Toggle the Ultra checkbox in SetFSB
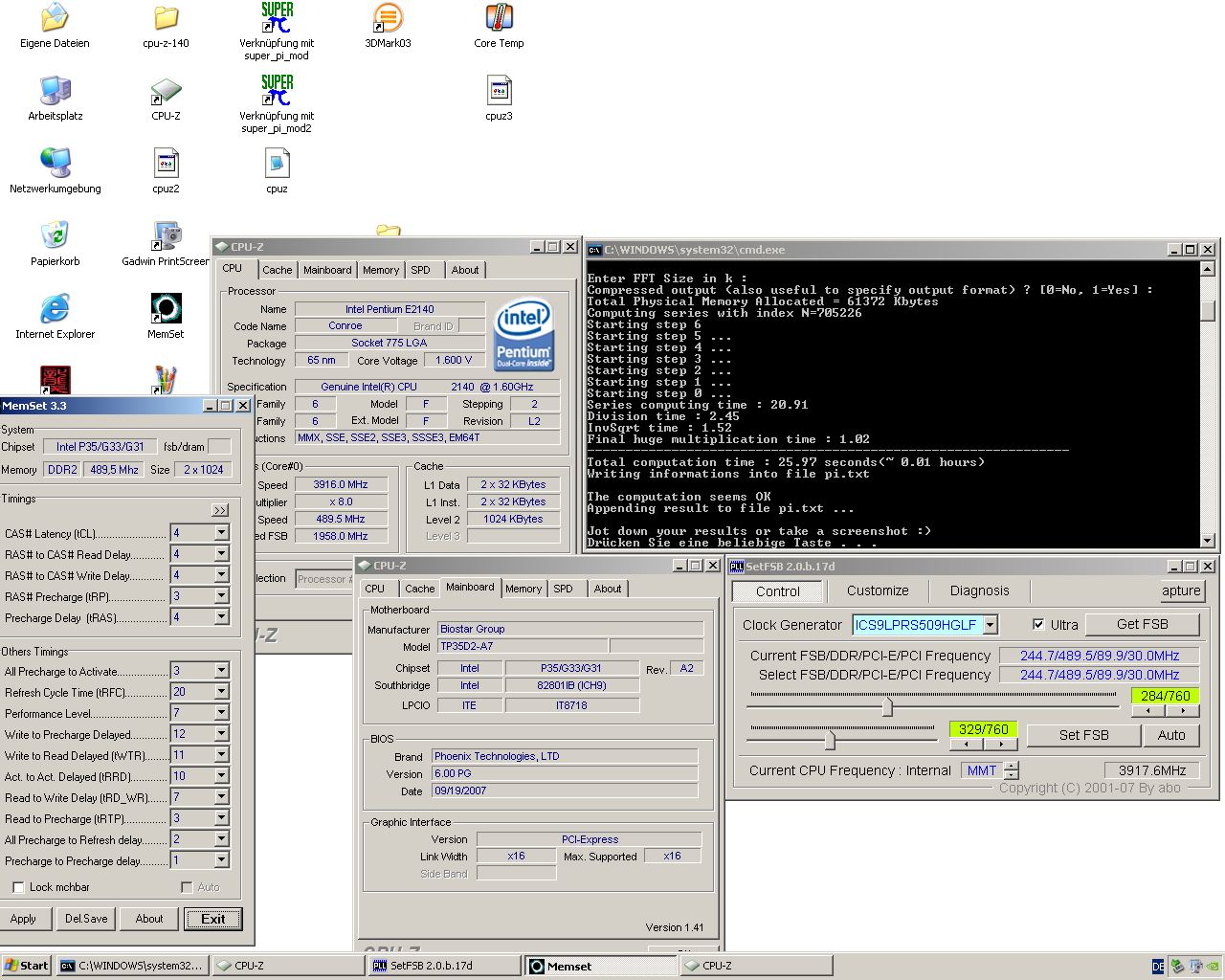The width and height of the screenshot is (1225, 980). [x=1038, y=624]
